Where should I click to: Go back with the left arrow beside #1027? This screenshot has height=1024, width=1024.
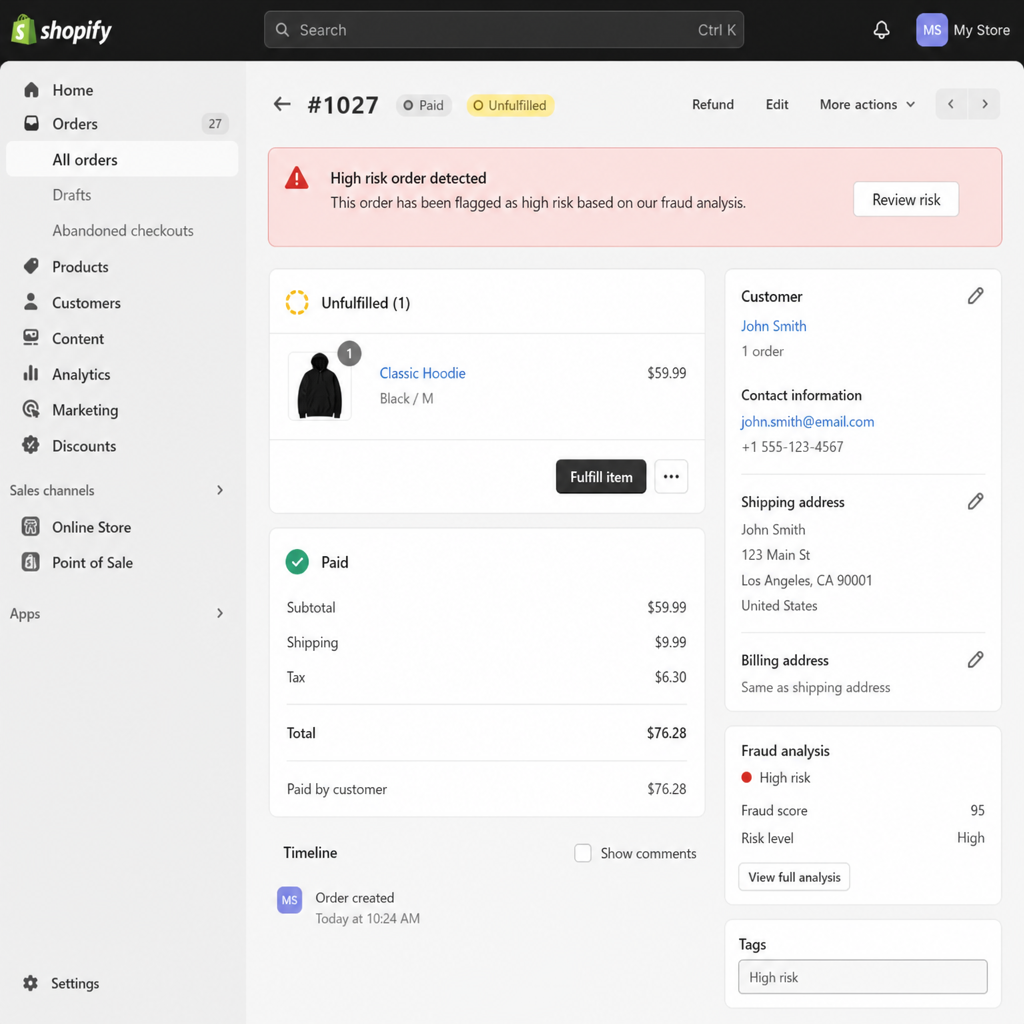pos(282,104)
